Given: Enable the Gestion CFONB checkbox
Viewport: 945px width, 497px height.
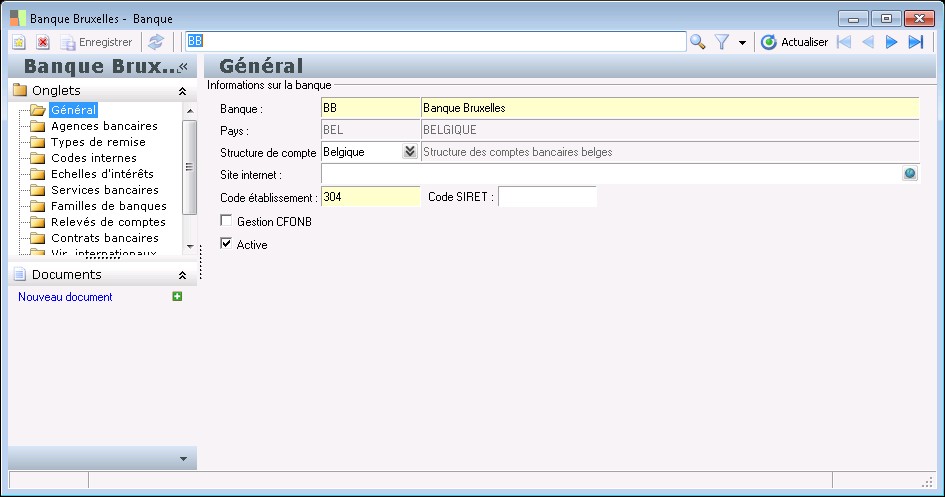Looking at the screenshot, I should [226, 220].
